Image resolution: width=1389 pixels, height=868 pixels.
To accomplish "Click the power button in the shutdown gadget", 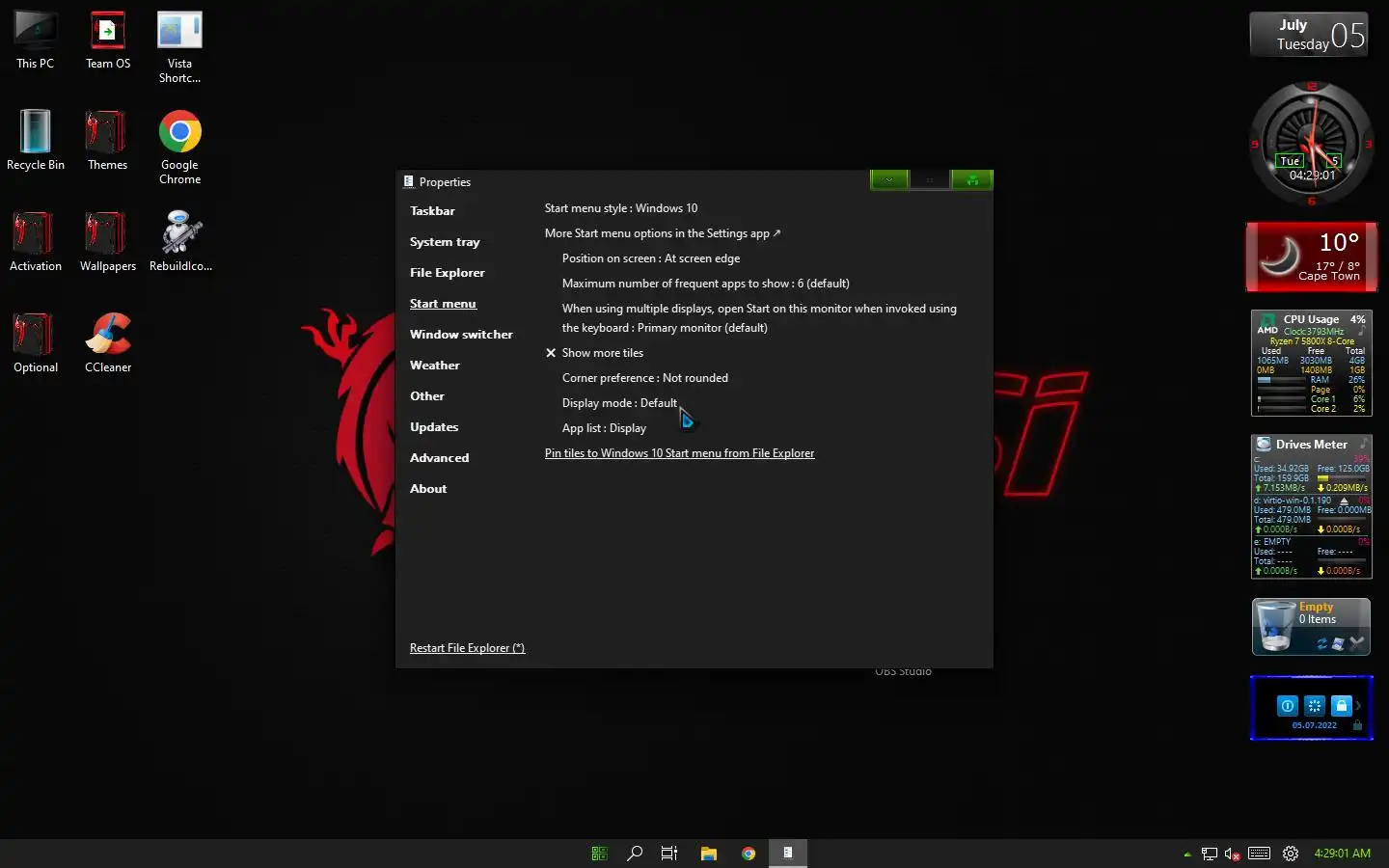I will coord(1287,706).
